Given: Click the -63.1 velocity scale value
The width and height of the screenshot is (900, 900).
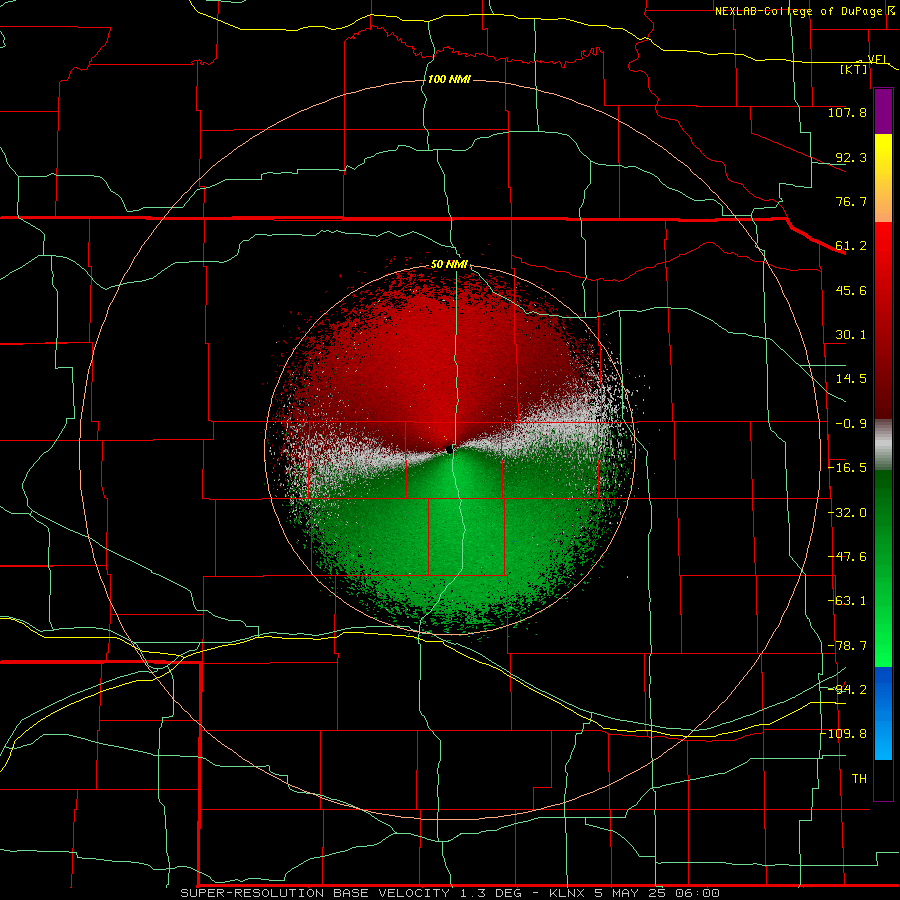Looking at the screenshot, I should pyautogui.click(x=847, y=601).
